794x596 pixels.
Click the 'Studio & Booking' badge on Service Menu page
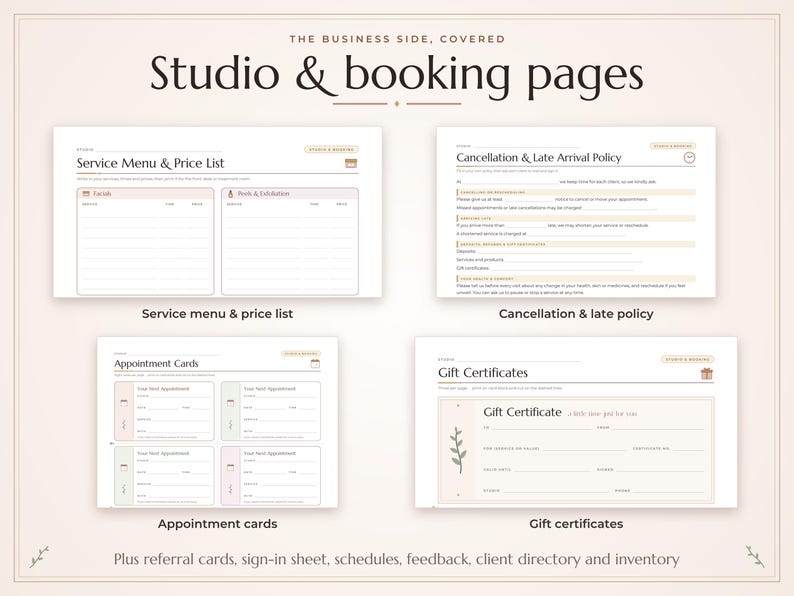click(332, 149)
